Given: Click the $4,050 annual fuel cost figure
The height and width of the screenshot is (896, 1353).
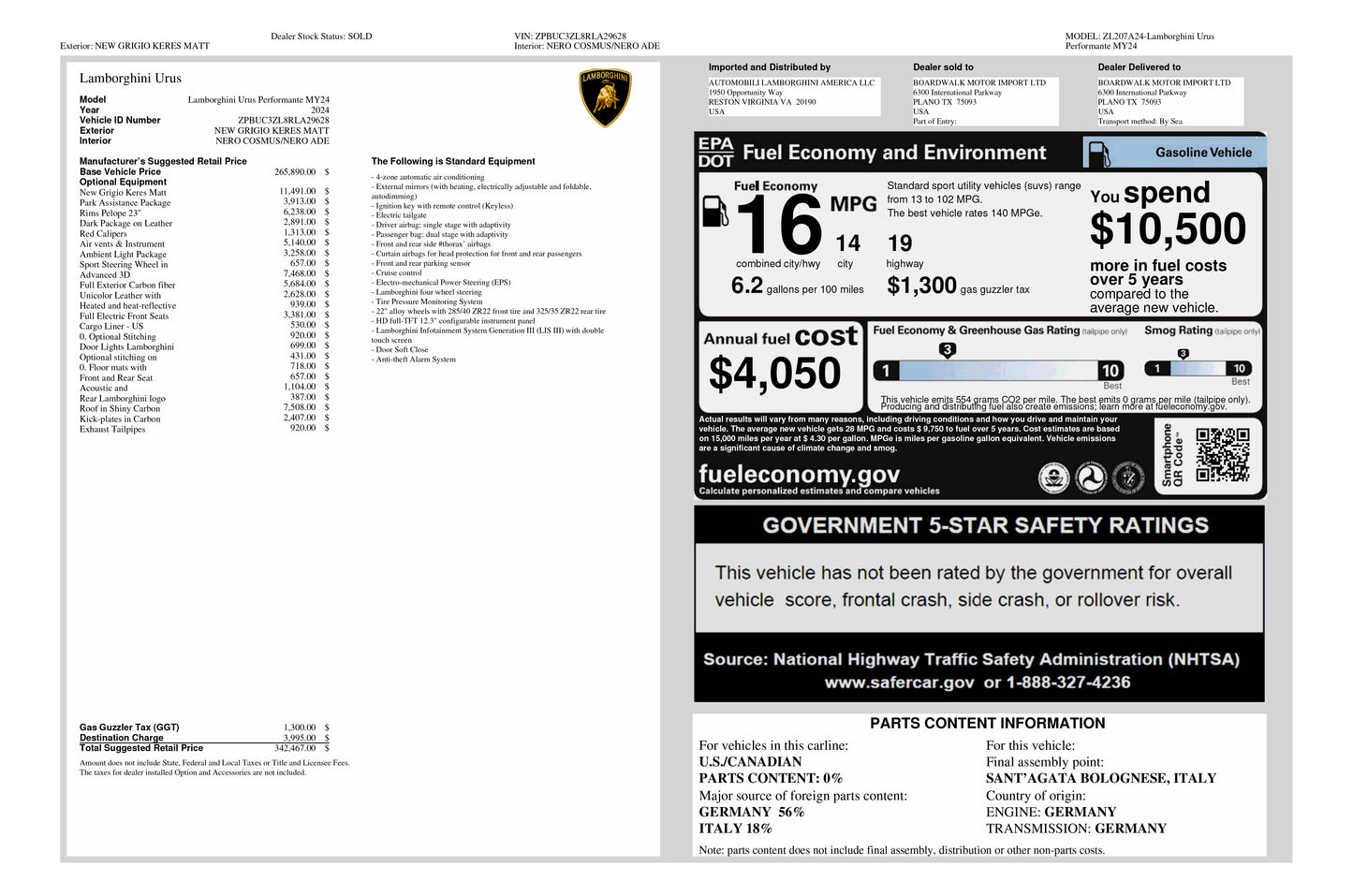Looking at the screenshot, I should click(x=774, y=375).
